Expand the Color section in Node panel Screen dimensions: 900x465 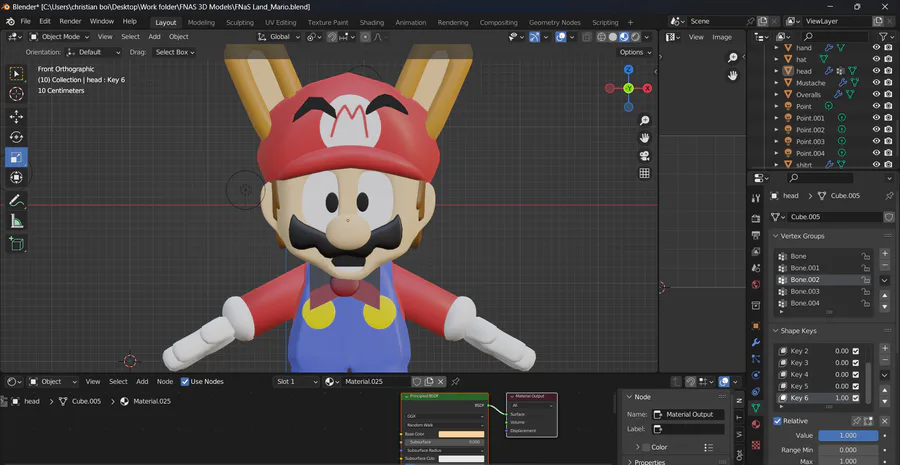(x=638, y=447)
